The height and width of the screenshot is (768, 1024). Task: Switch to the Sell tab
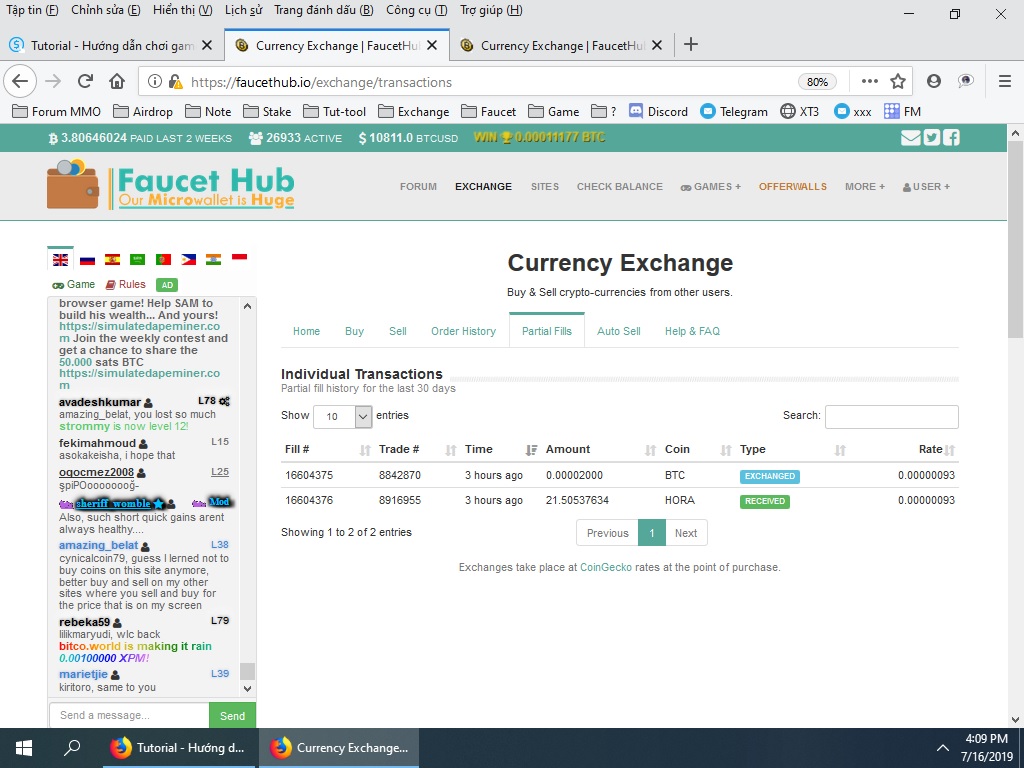398,331
